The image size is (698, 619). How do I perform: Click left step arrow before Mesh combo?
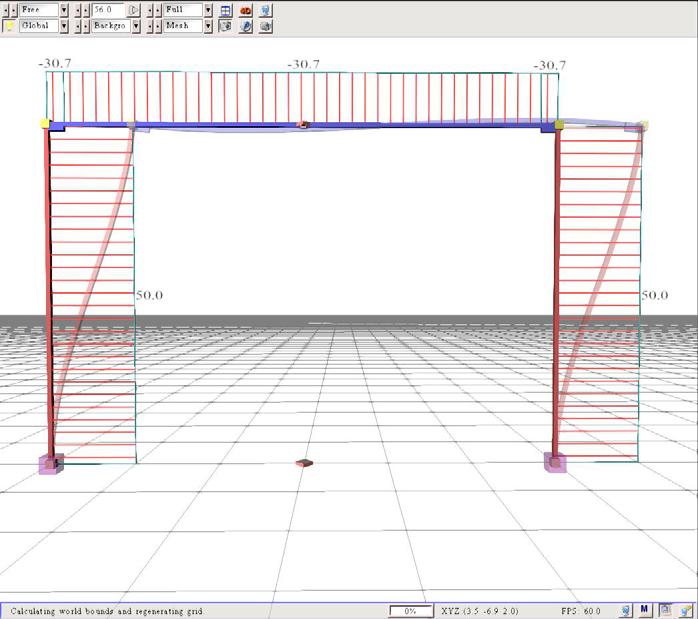pyautogui.click(x=150, y=26)
